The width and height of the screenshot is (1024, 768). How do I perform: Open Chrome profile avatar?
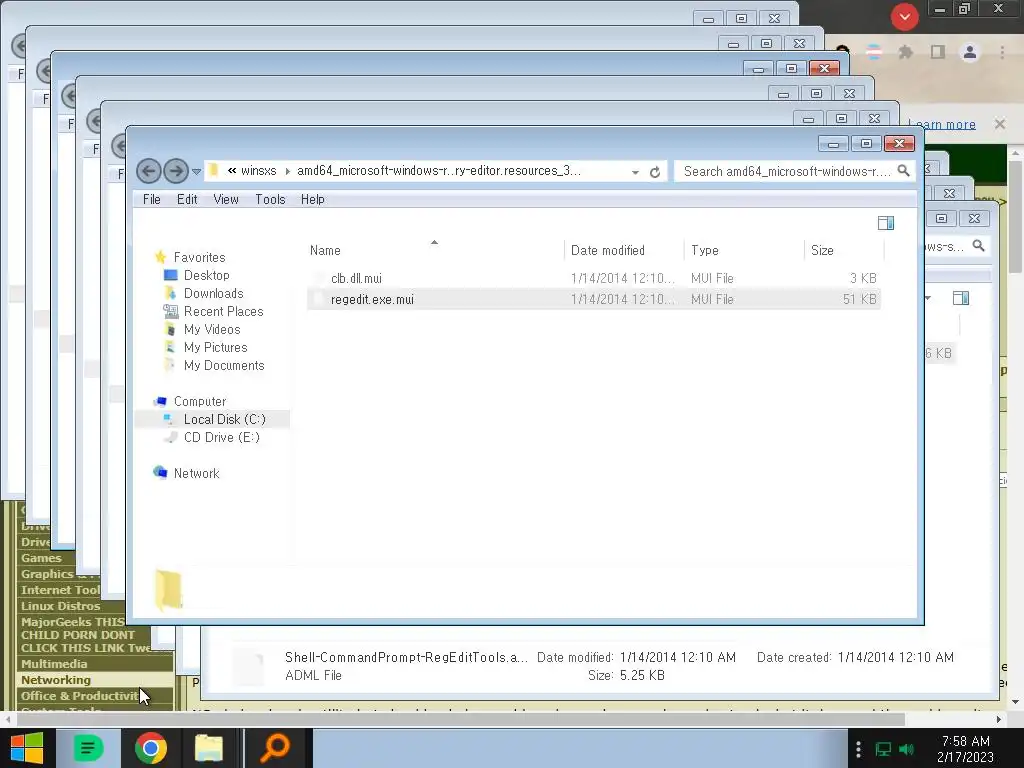[x=970, y=52]
